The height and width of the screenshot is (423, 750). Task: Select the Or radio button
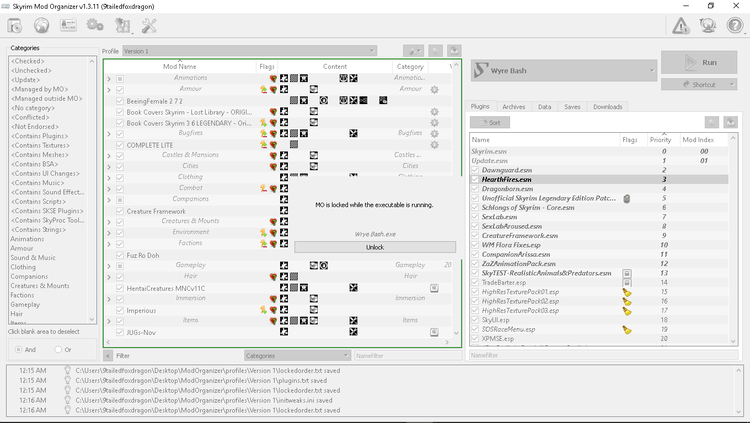tap(58, 349)
